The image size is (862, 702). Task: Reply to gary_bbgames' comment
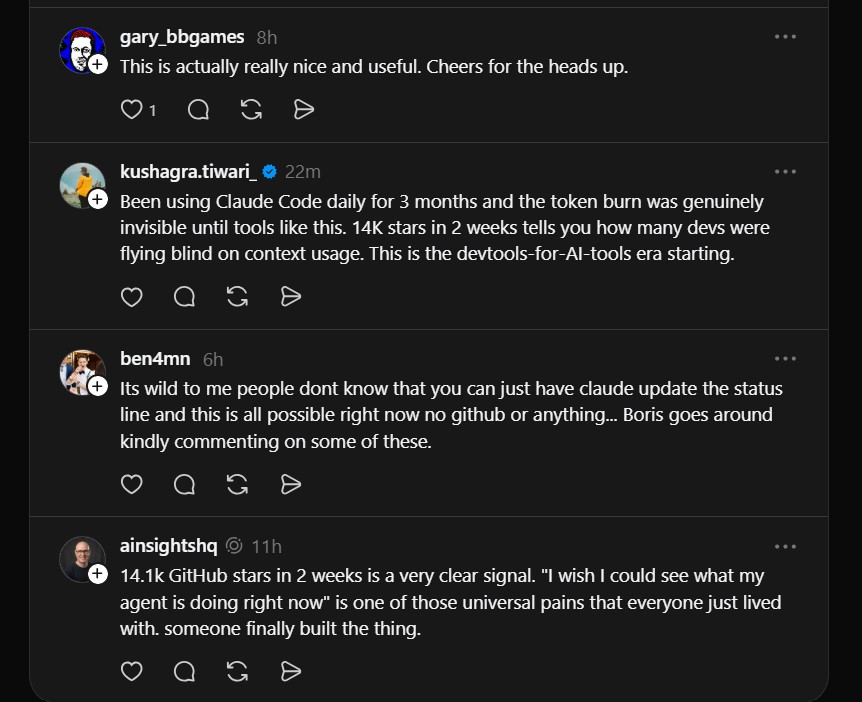(x=198, y=109)
